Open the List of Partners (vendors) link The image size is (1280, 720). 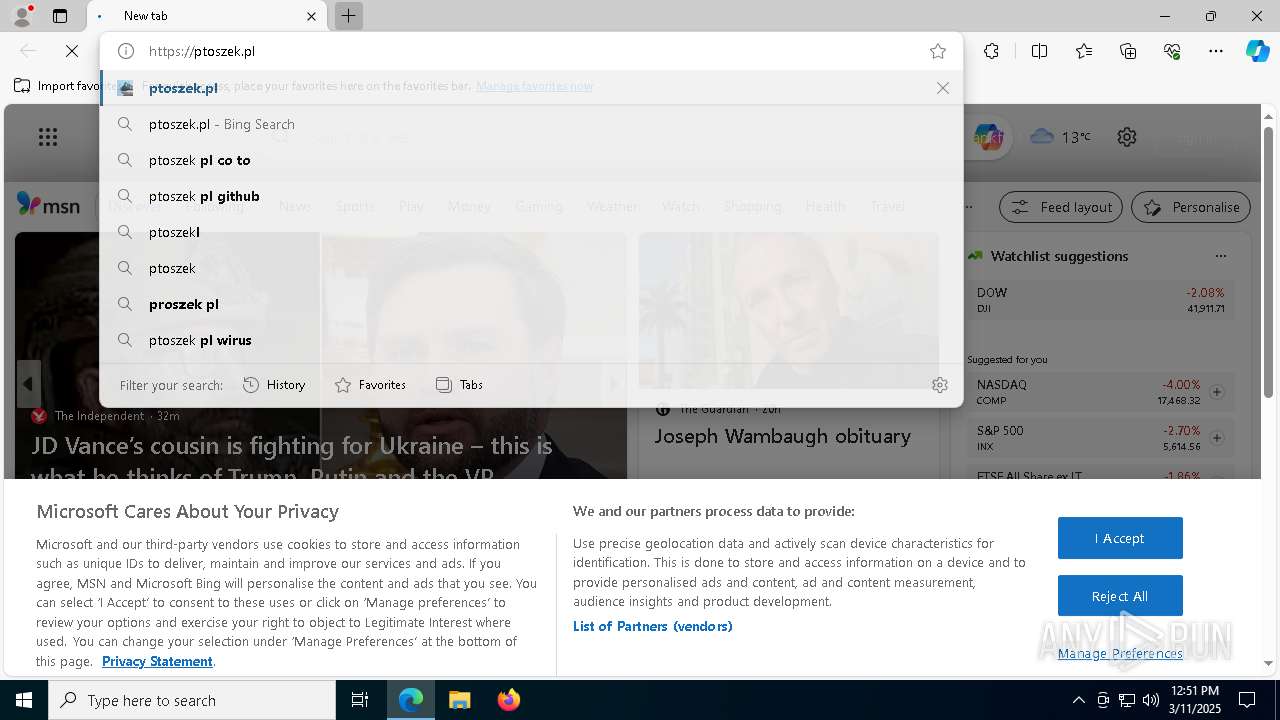pyautogui.click(x=653, y=626)
